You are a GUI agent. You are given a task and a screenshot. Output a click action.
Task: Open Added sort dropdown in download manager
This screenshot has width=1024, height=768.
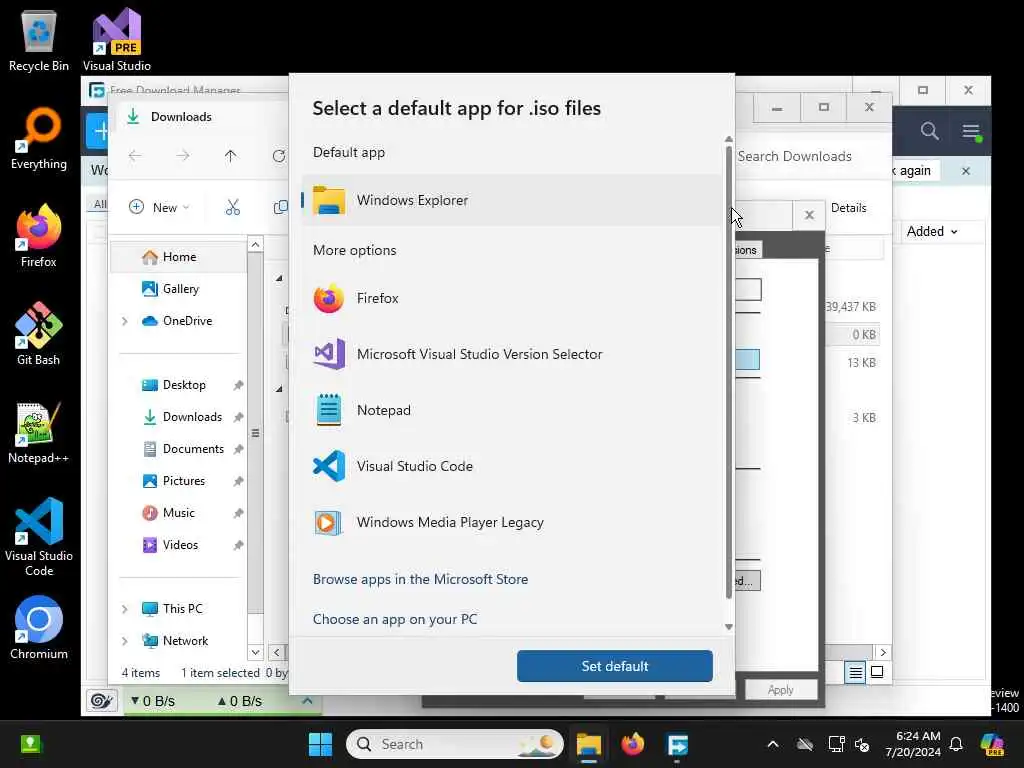(x=932, y=231)
